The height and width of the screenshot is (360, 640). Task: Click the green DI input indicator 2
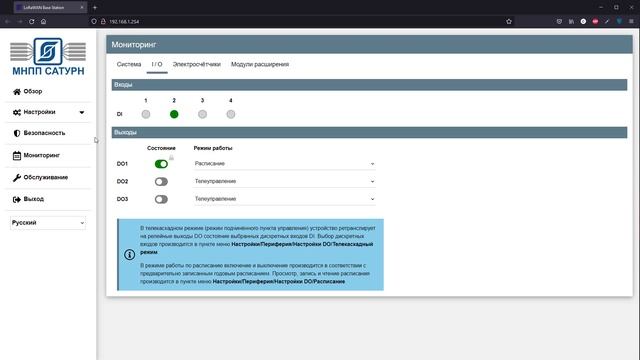[x=174, y=114]
